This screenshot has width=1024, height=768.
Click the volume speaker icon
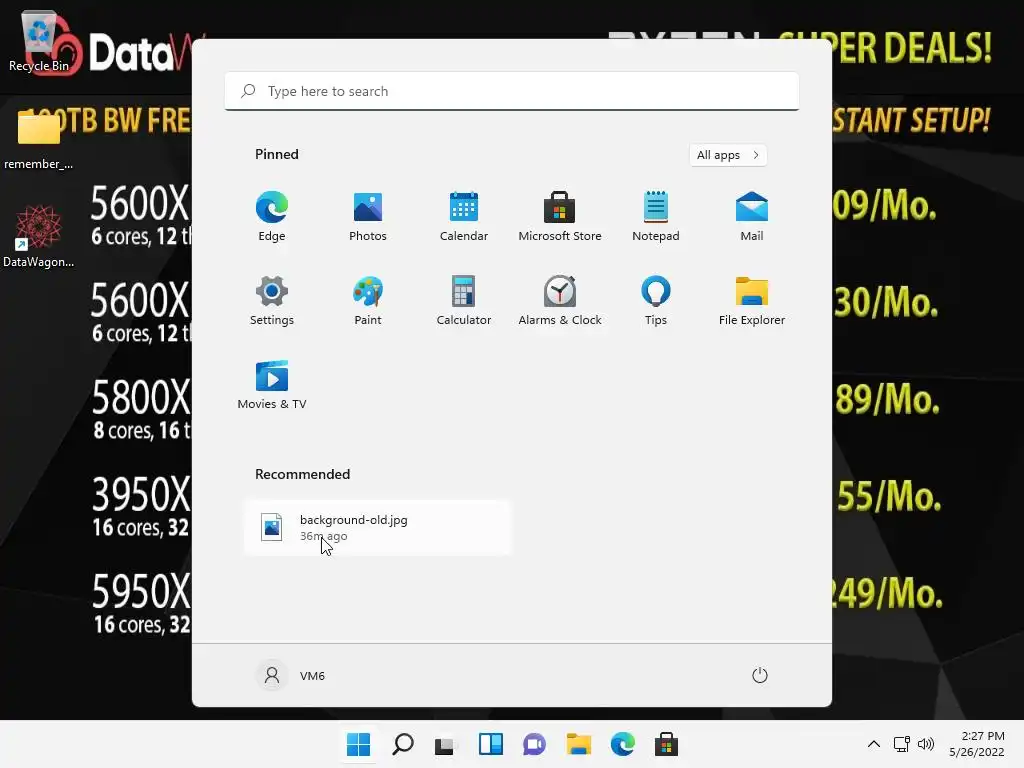925,744
